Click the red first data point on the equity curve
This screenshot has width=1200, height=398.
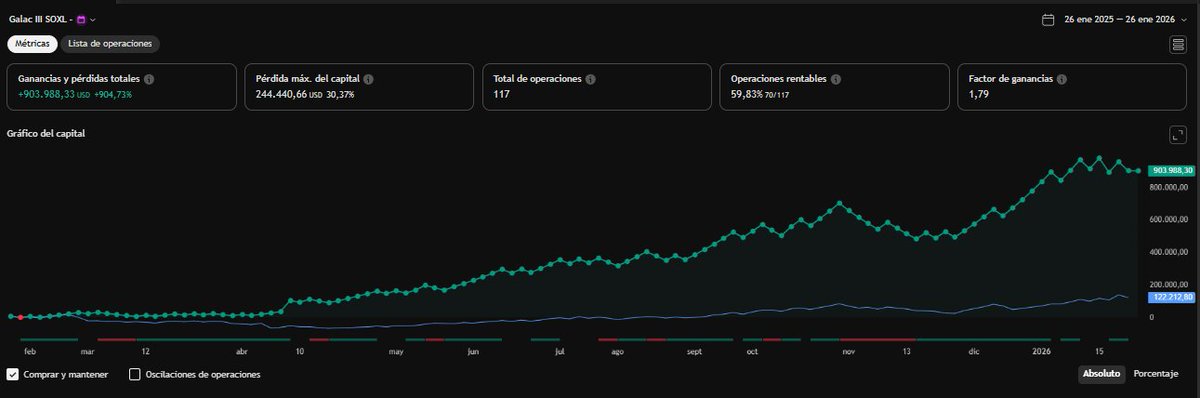[21, 317]
